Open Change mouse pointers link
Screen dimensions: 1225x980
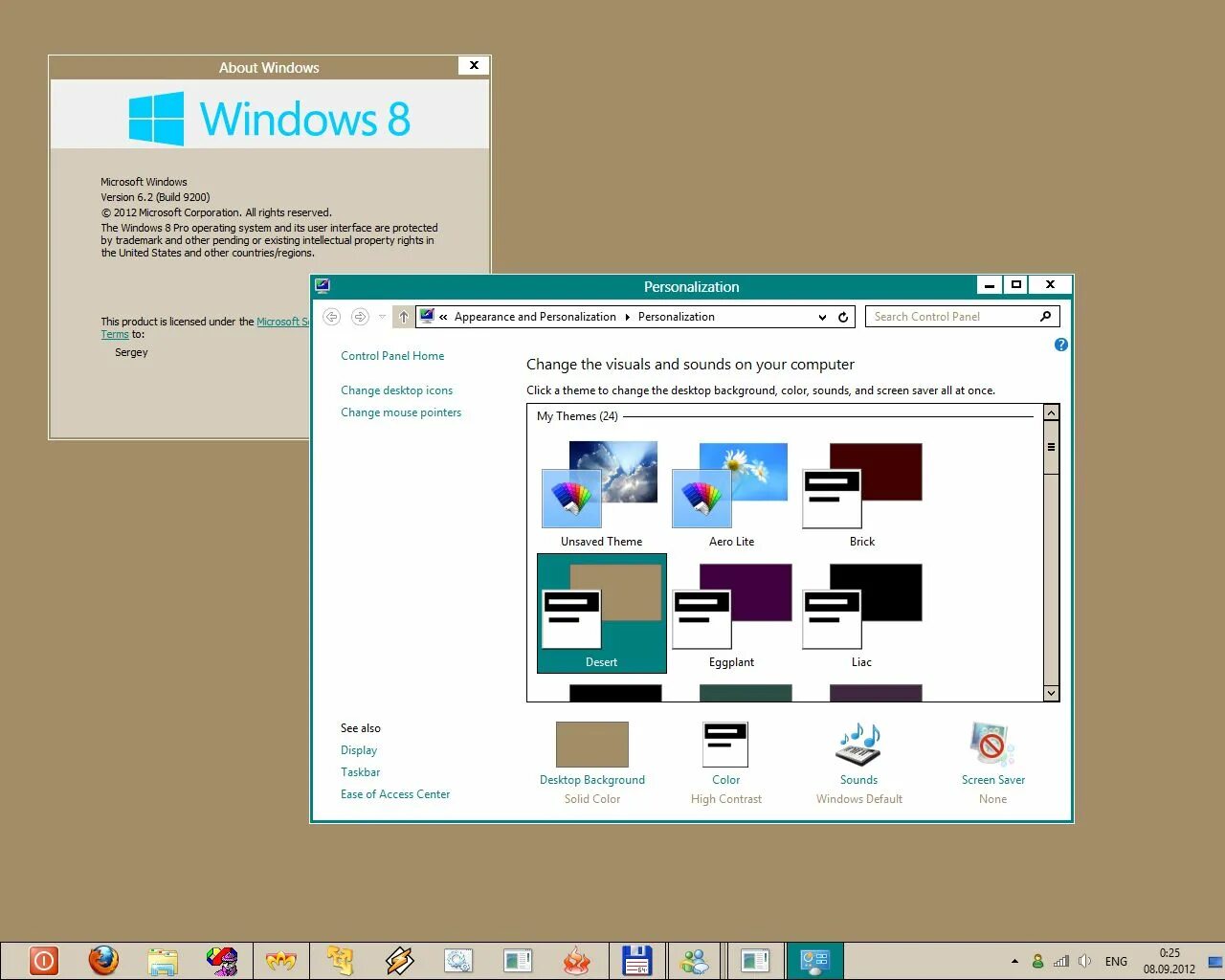[401, 412]
